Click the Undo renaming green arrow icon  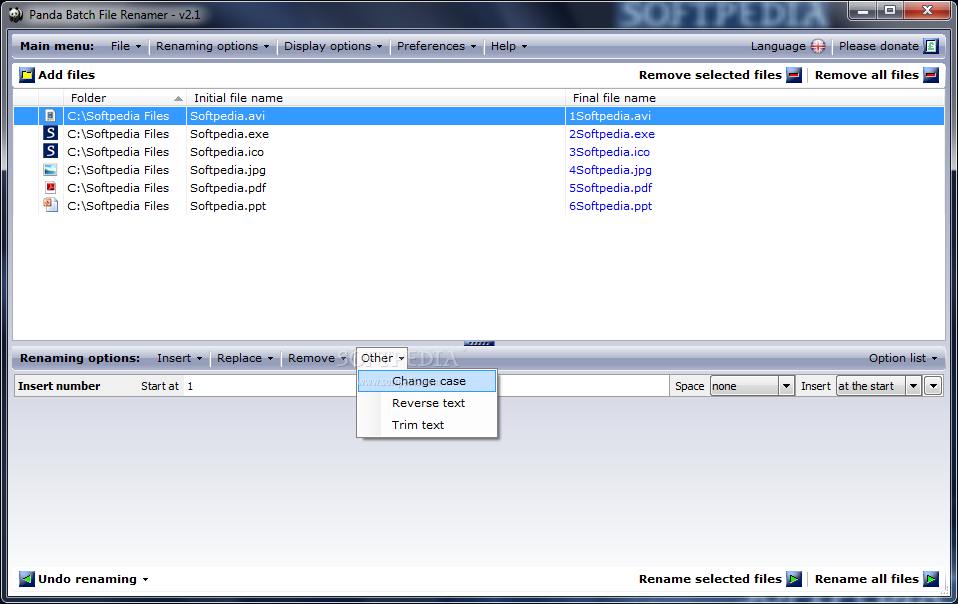27,579
